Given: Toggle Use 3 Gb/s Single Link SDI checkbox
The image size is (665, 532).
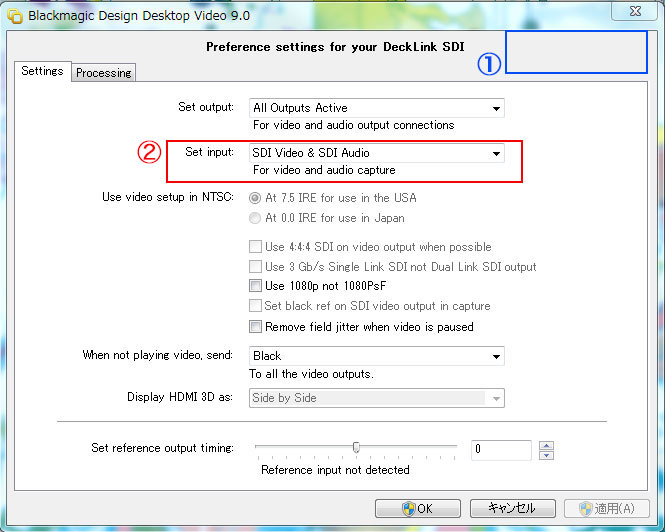Looking at the screenshot, I should pos(255,266).
